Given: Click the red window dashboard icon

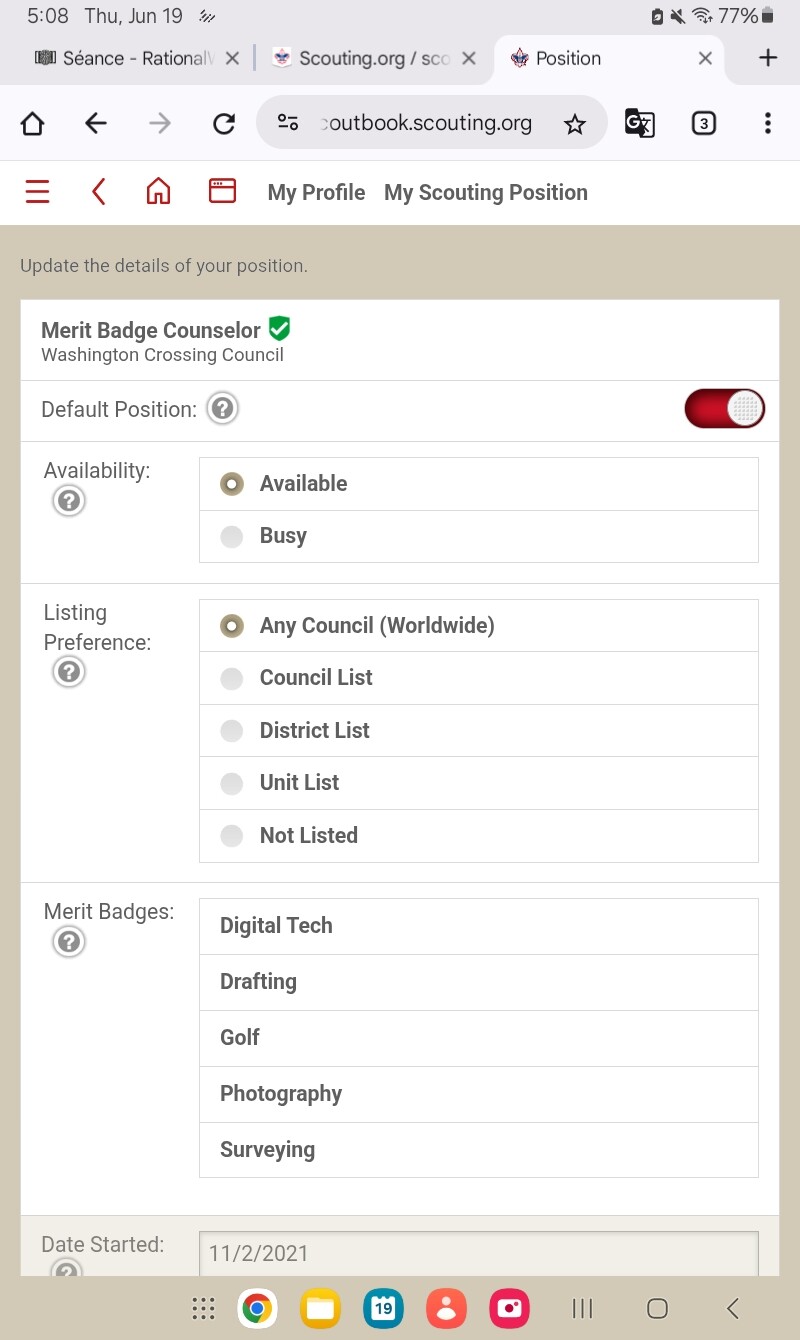Looking at the screenshot, I should (x=222, y=191).
